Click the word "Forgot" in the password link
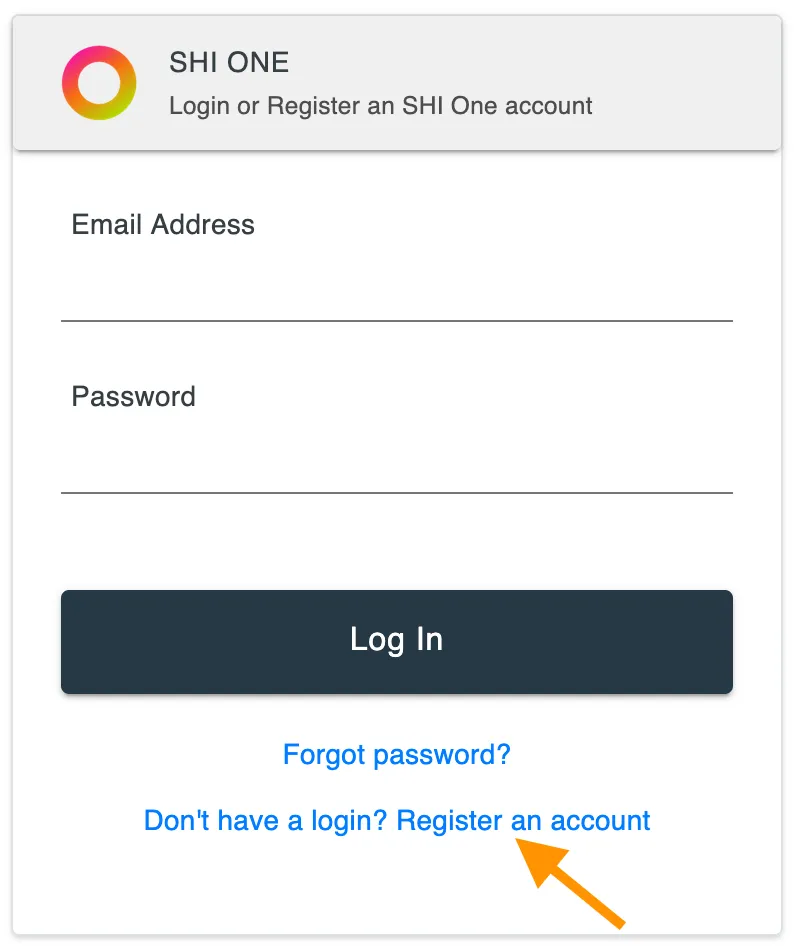The image size is (794, 952). click(324, 755)
